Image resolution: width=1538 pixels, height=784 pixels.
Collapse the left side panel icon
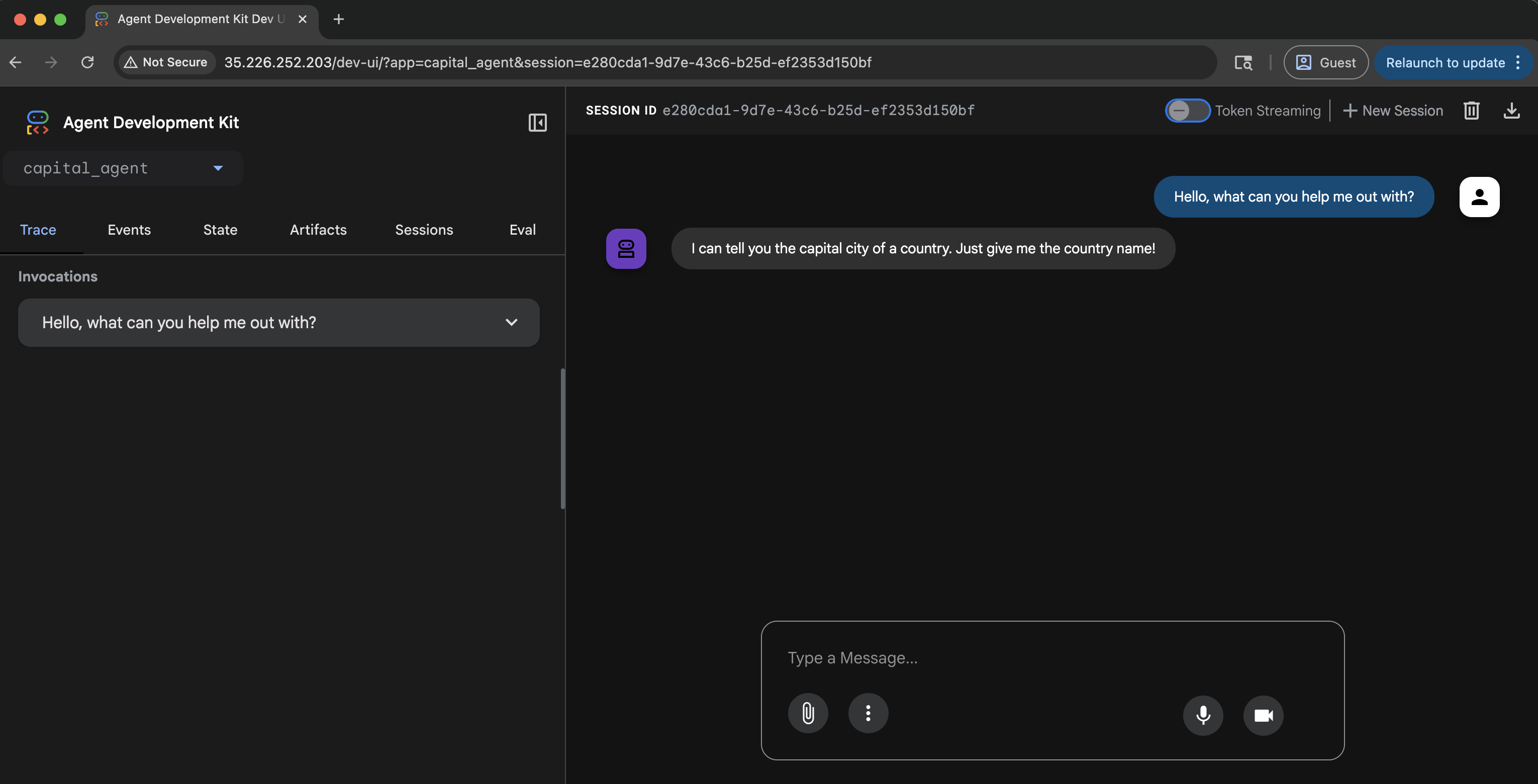click(537, 123)
